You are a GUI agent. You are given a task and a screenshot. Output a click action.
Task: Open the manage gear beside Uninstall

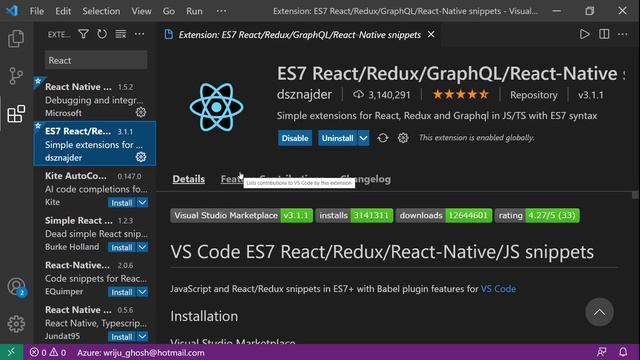[x=403, y=138]
